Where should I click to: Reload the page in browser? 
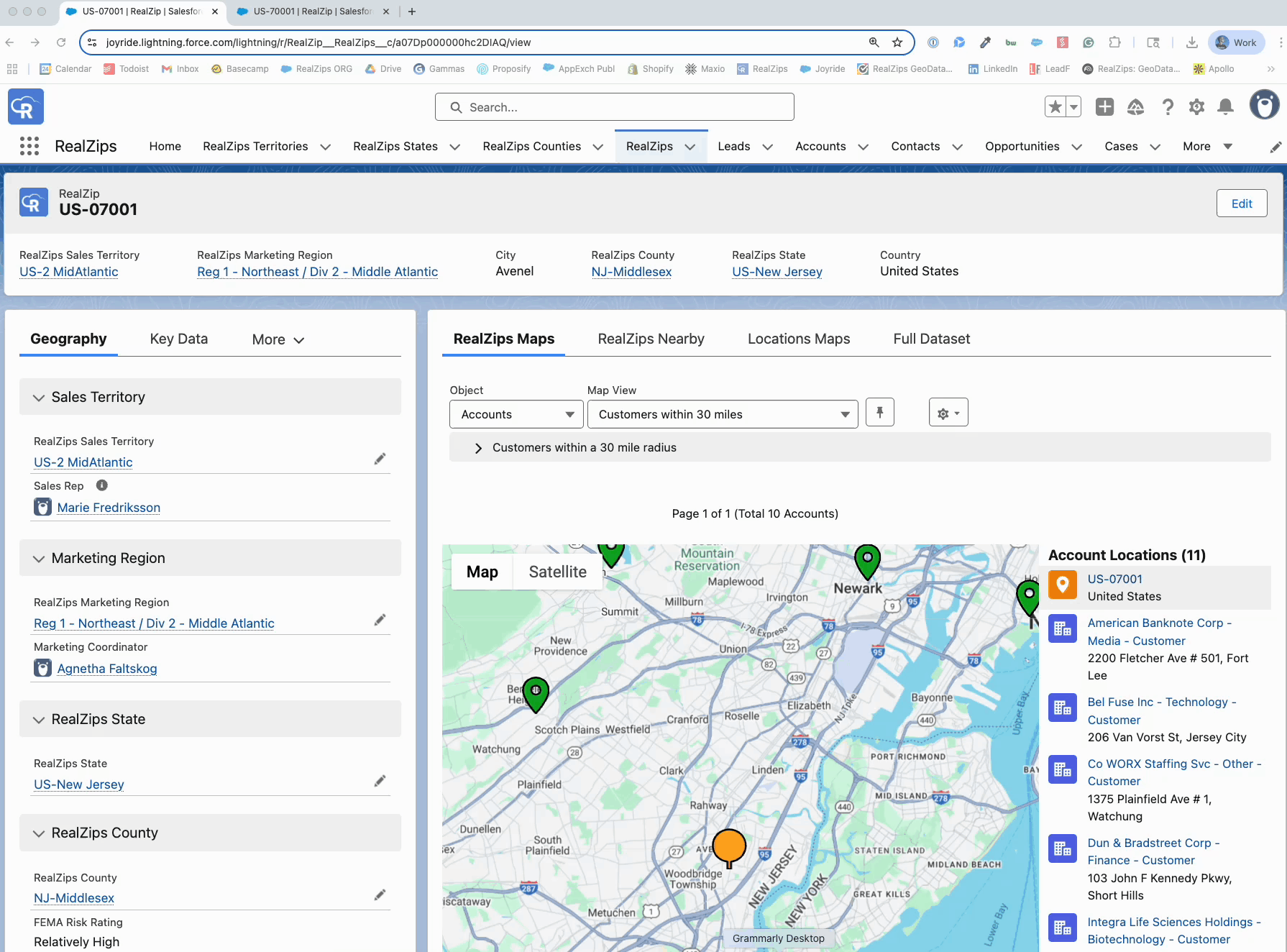[61, 42]
